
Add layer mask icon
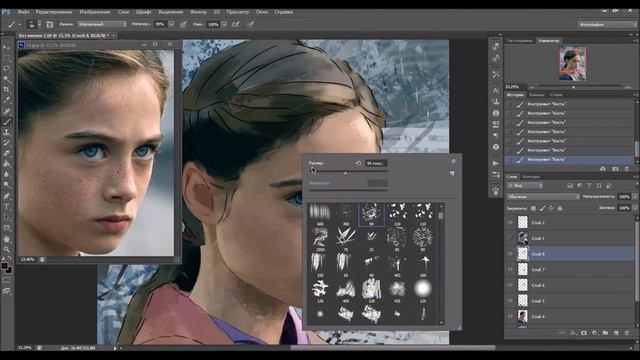point(584,333)
